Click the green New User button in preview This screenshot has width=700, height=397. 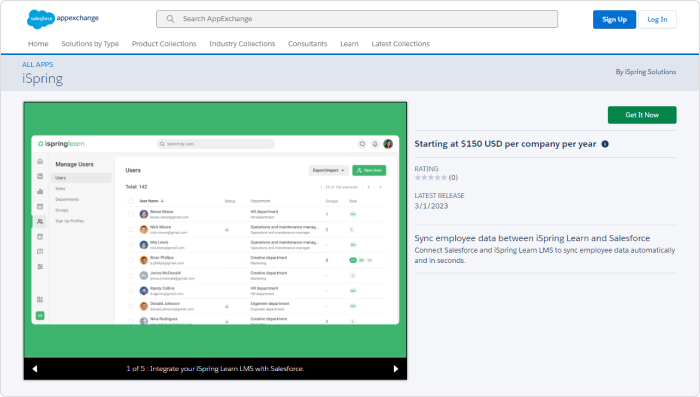coord(369,170)
